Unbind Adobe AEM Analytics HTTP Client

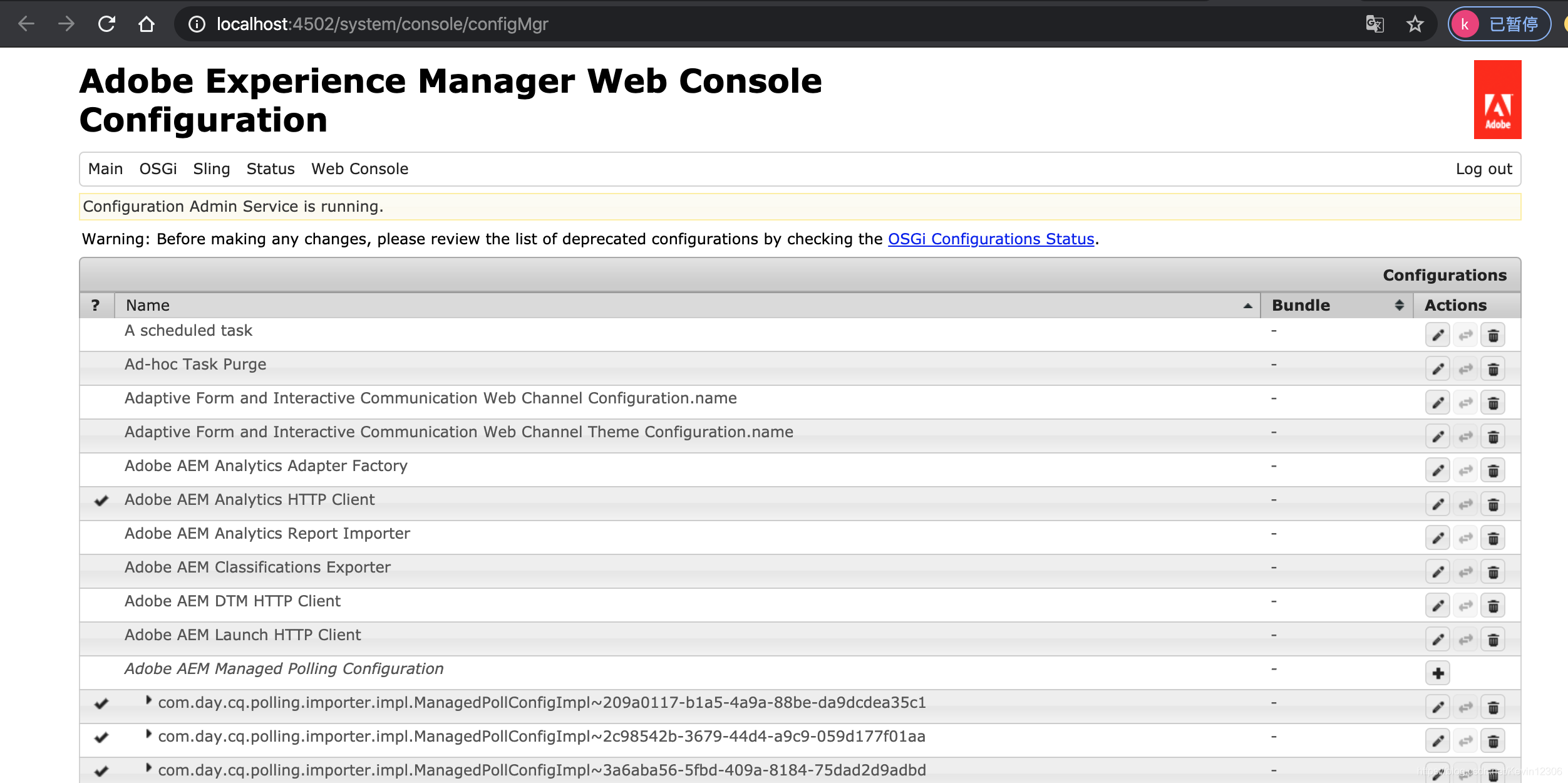click(x=1465, y=504)
